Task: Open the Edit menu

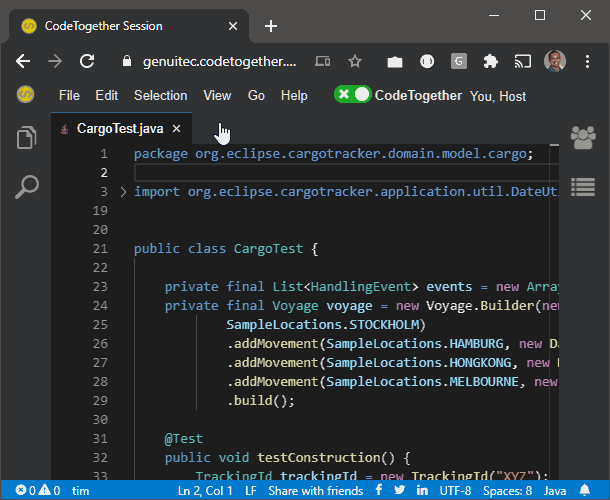Action: [x=107, y=95]
